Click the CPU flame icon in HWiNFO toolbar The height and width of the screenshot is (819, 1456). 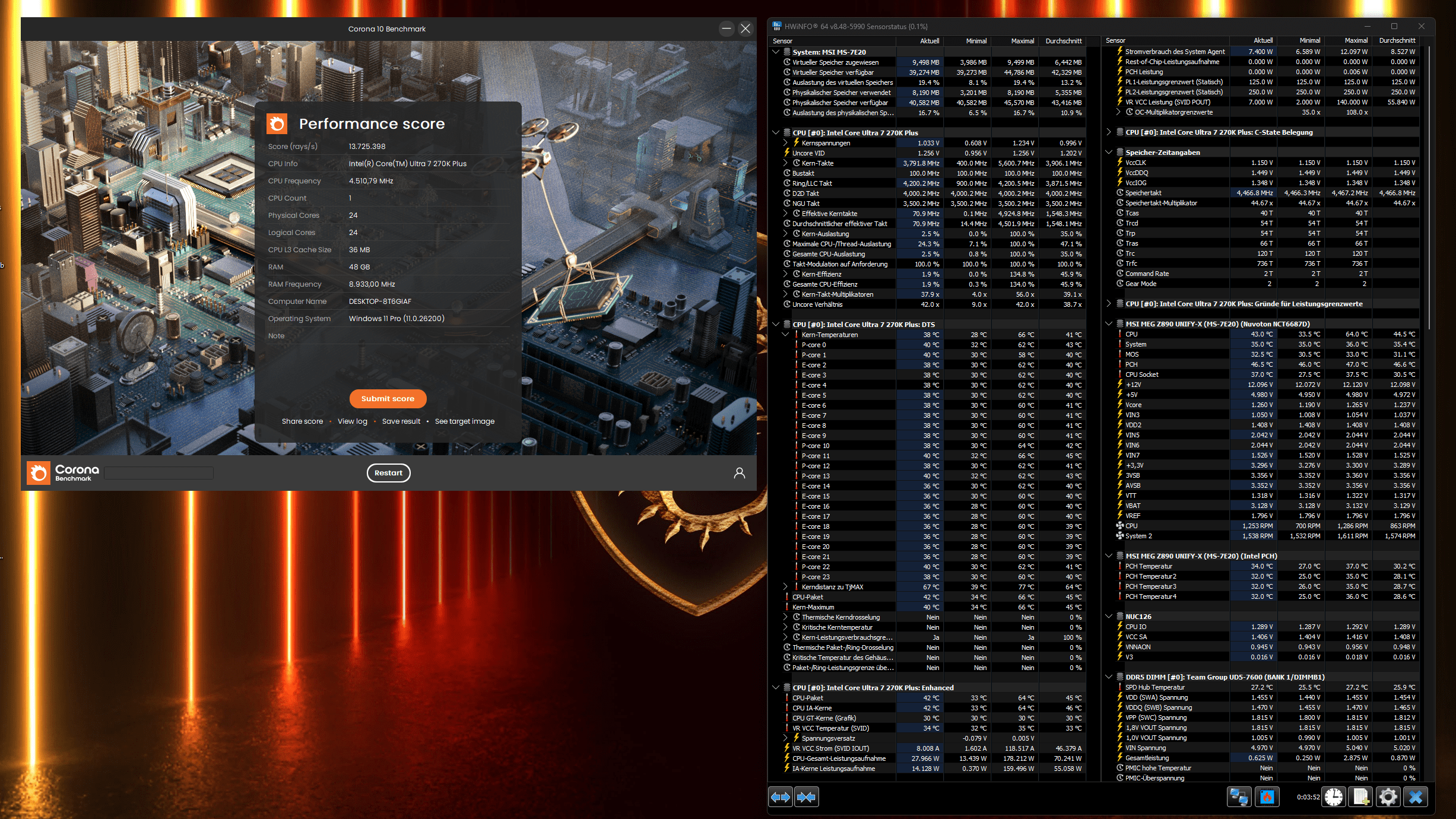click(1267, 797)
